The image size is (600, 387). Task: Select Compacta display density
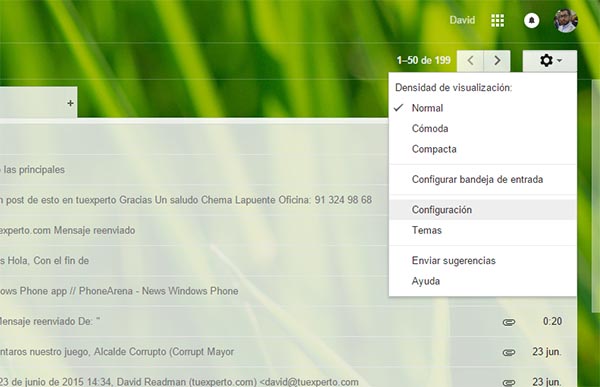[483, 149]
